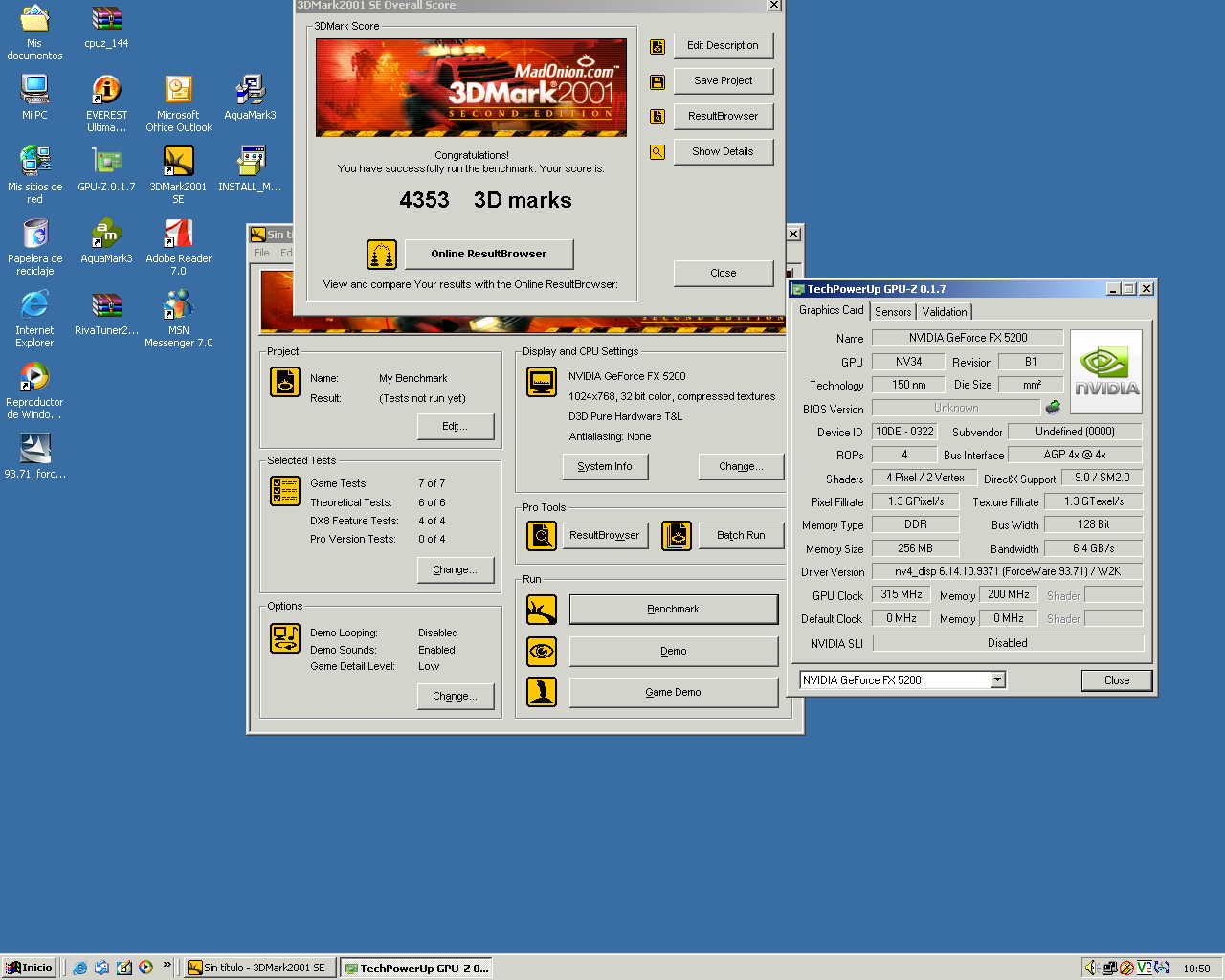Click the Name field showing NVIDIA GeForce FX 5200
Screen dimensions: 1225x980
pos(968,338)
